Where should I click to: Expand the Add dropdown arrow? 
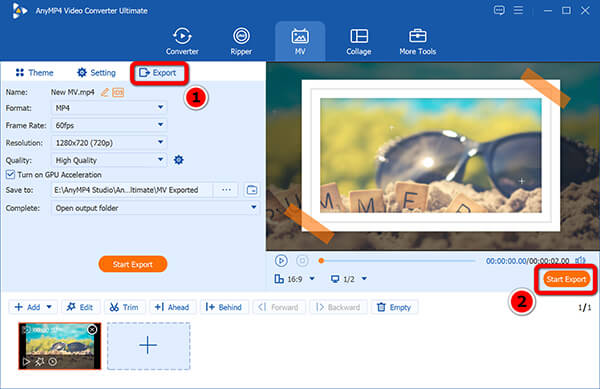point(49,307)
